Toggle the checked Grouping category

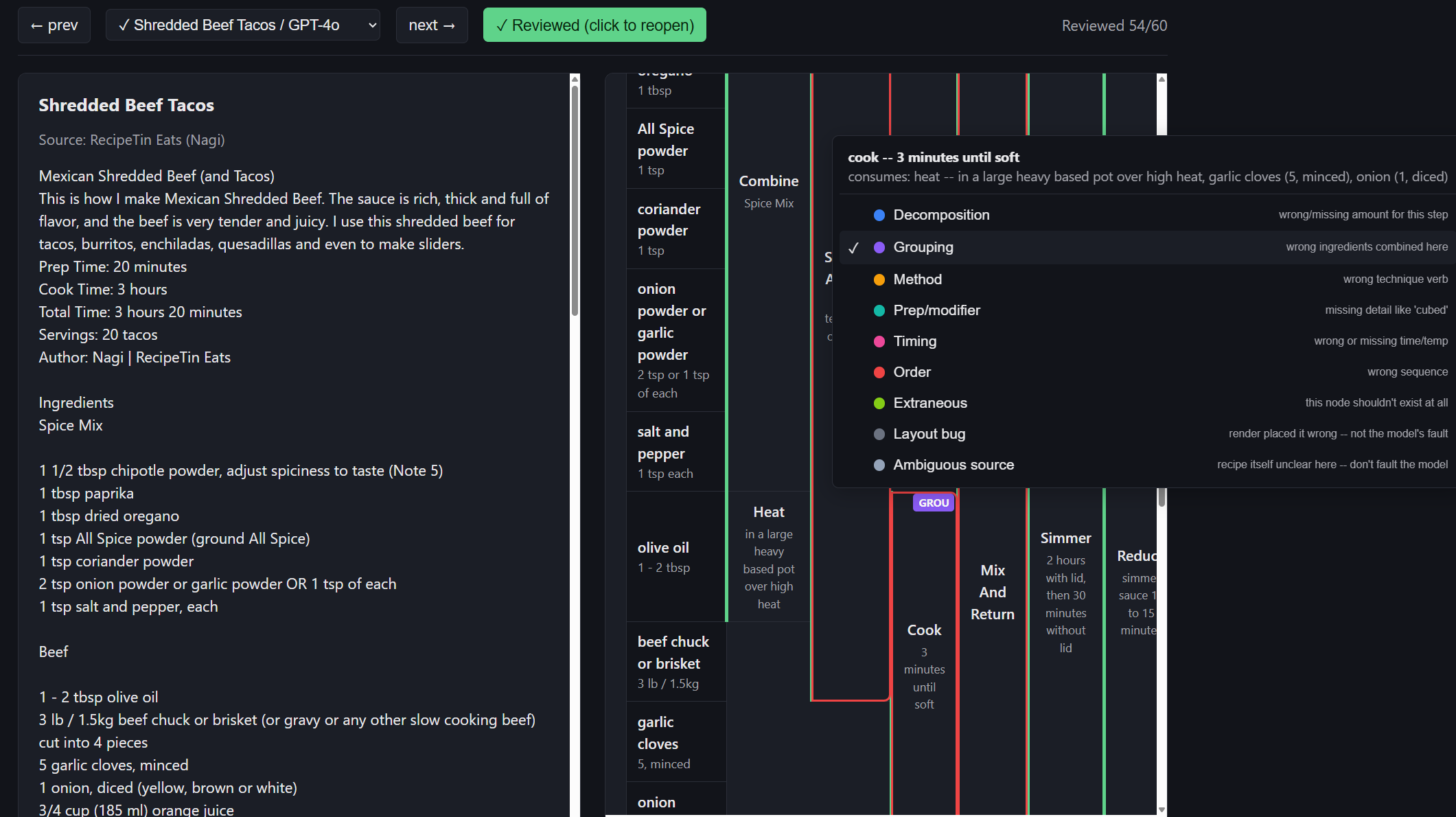point(1146,247)
